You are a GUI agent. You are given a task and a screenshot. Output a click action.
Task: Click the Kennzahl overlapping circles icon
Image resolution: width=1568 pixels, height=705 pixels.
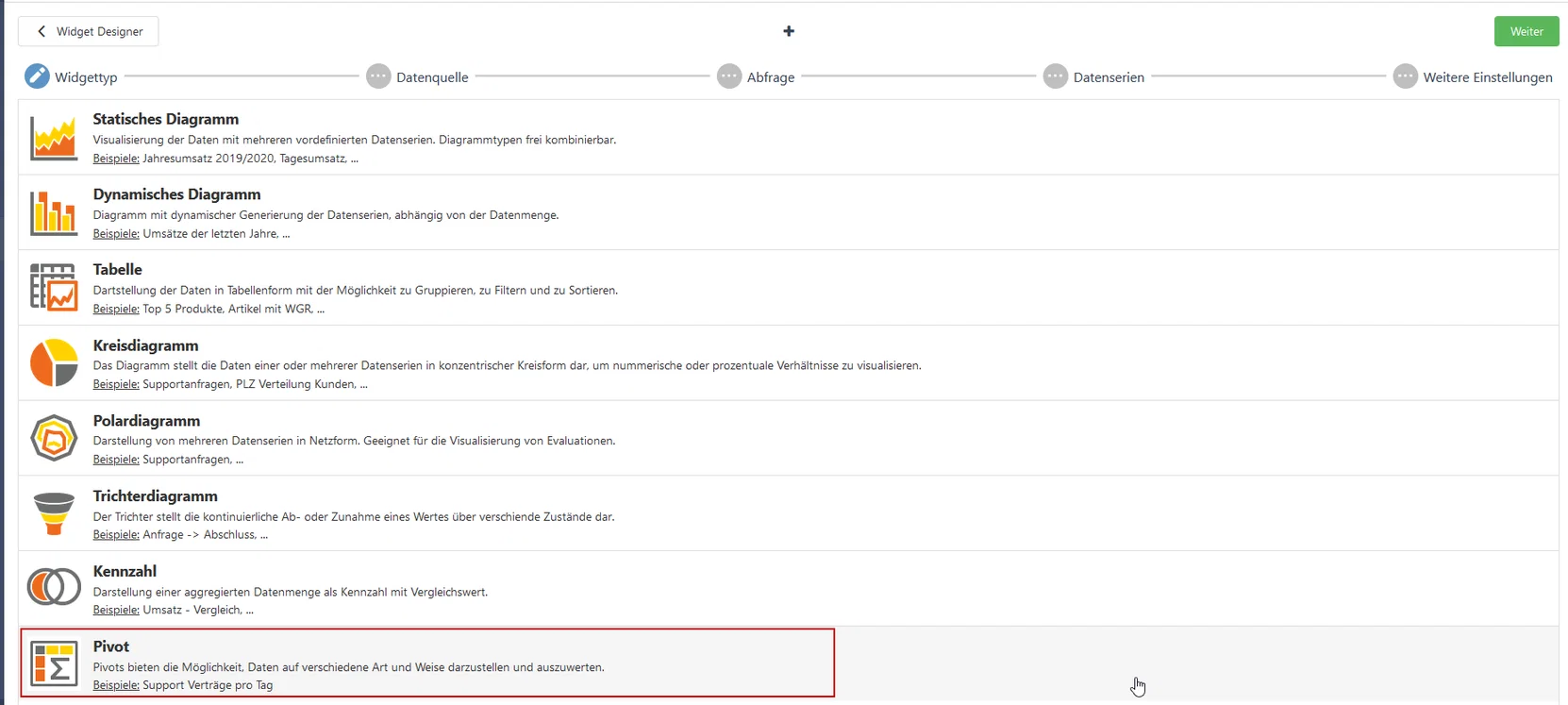[x=54, y=587]
